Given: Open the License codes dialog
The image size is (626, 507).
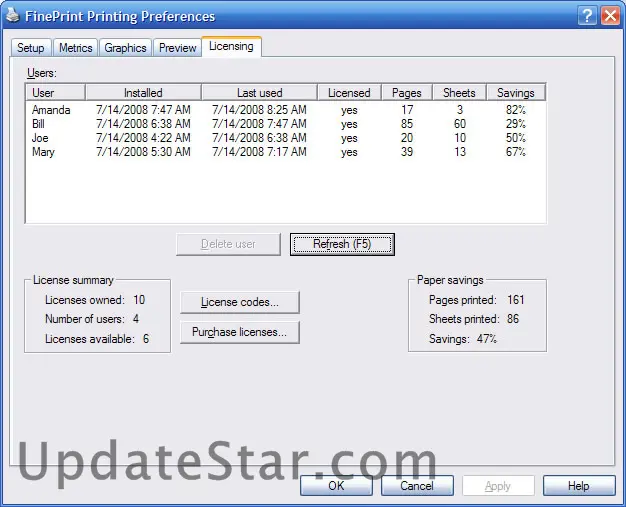Looking at the screenshot, I should pos(240,302).
